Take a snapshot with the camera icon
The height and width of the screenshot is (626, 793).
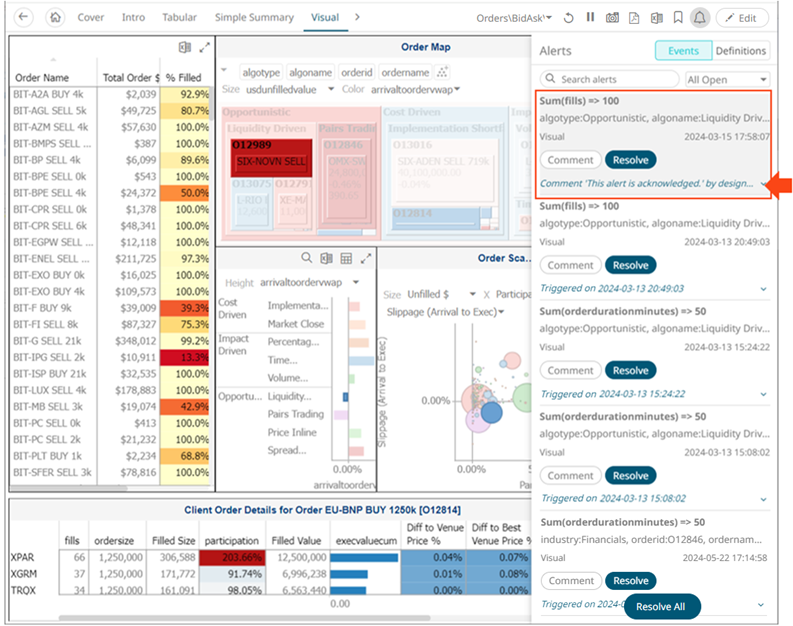pyautogui.click(x=612, y=18)
